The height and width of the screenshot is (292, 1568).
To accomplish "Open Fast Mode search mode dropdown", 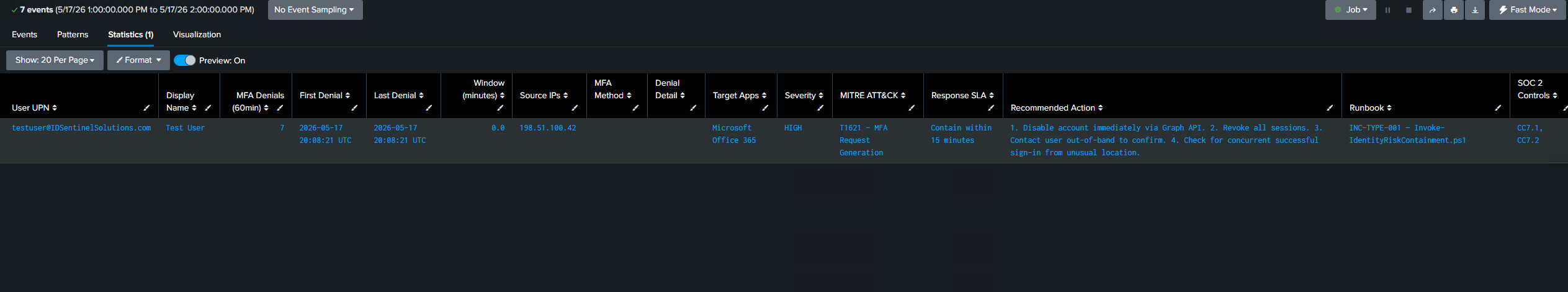I will point(1527,10).
